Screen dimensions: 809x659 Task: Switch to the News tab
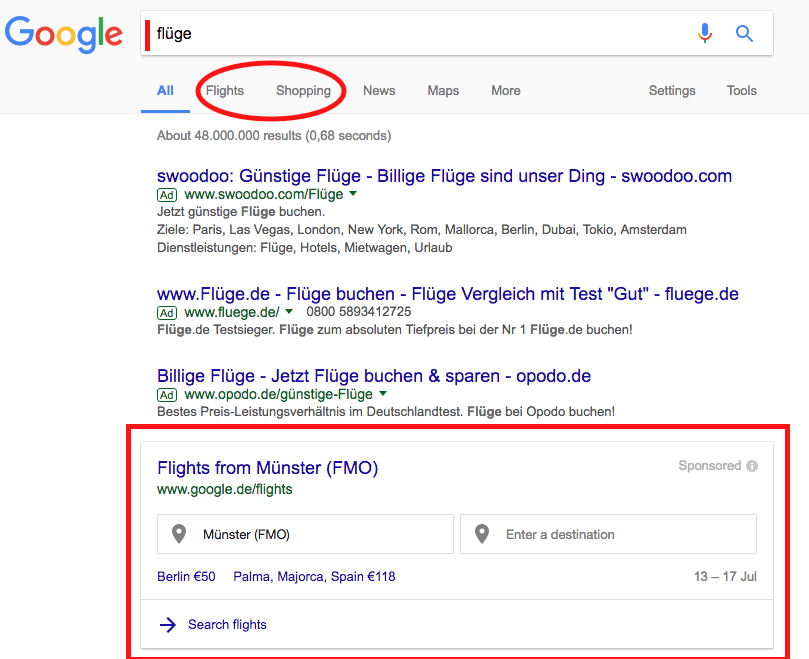pos(379,91)
